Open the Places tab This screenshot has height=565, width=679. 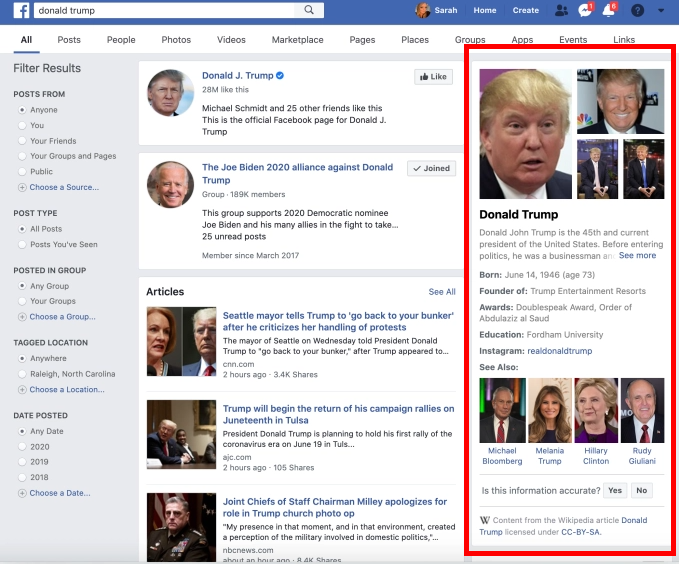pos(415,40)
